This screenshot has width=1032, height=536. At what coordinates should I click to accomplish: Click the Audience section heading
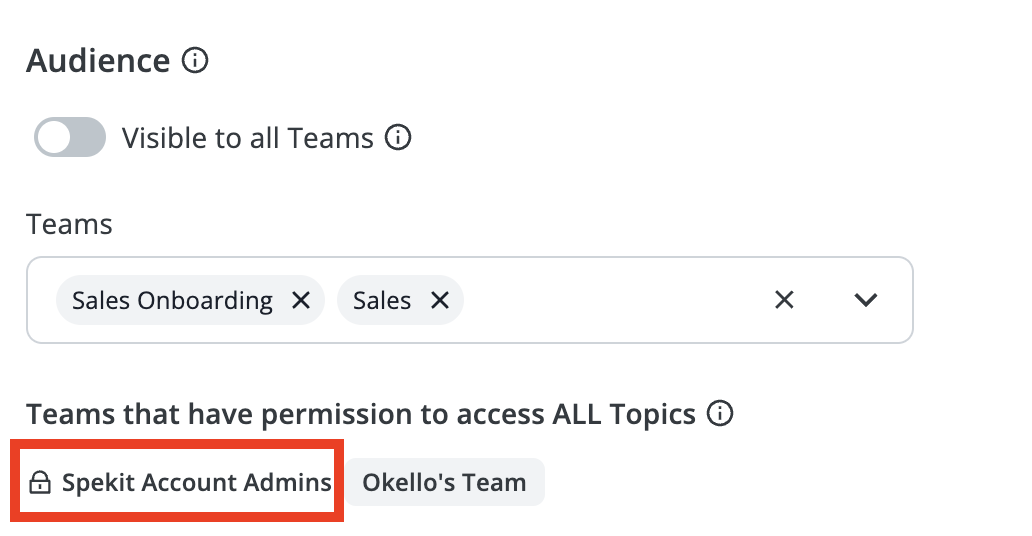tap(98, 61)
